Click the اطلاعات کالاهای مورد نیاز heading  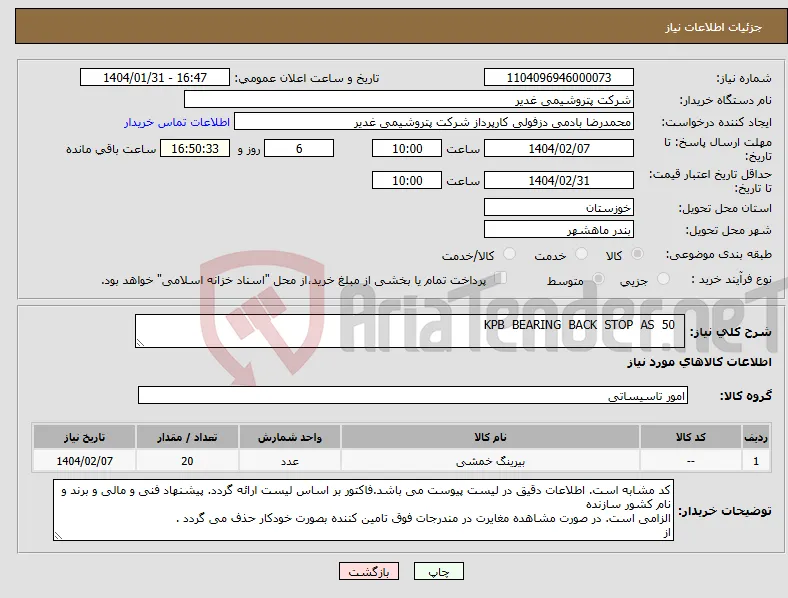pyautogui.click(x=699, y=362)
